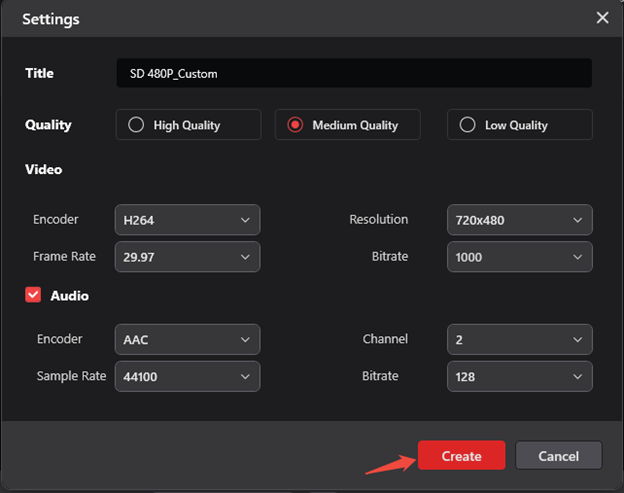Click the Title field SD 480P_Custom
The image size is (624, 493).
(x=354, y=73)
